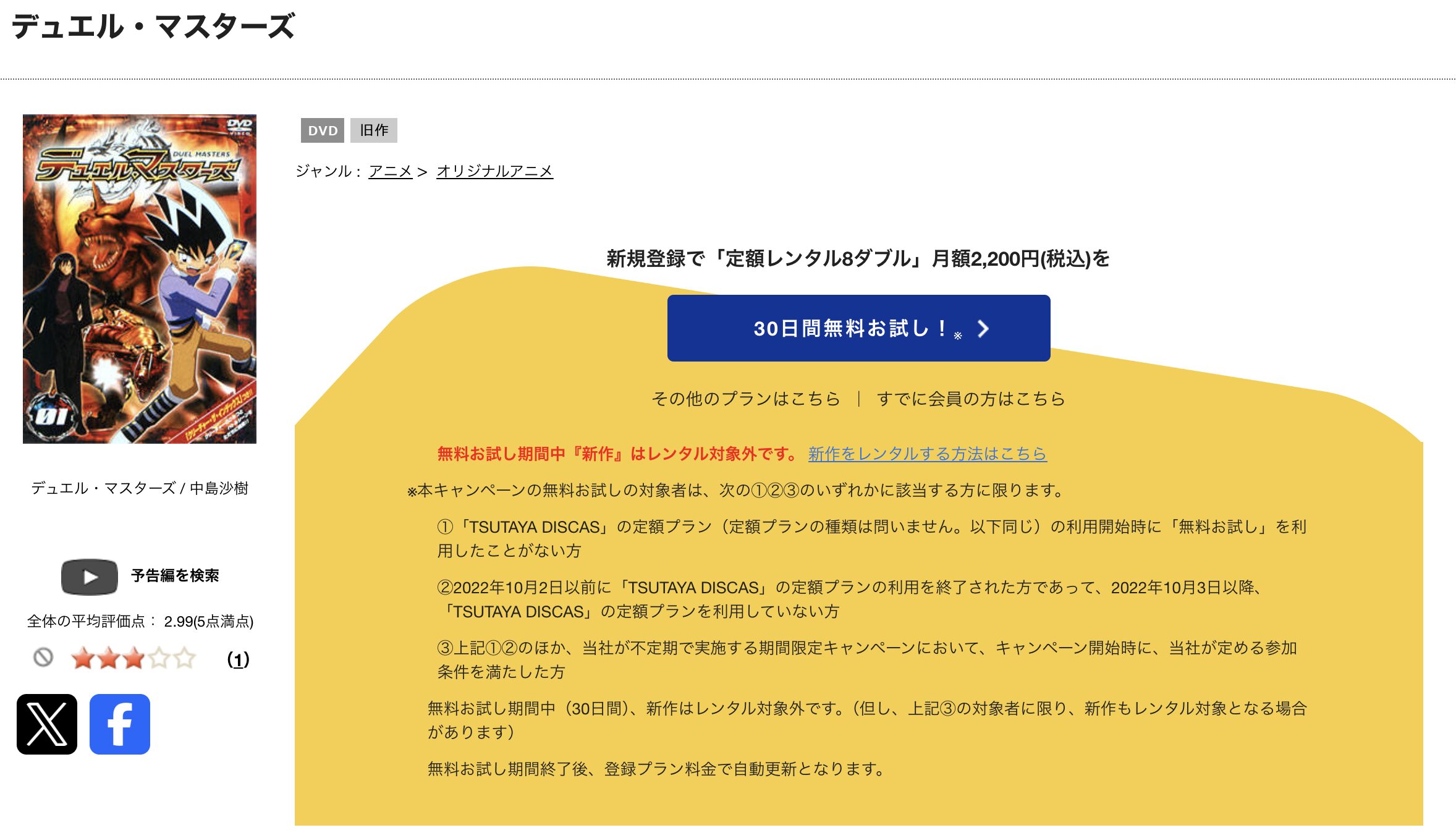Click the clear-rating circle icon

click(x=43, y=657)
